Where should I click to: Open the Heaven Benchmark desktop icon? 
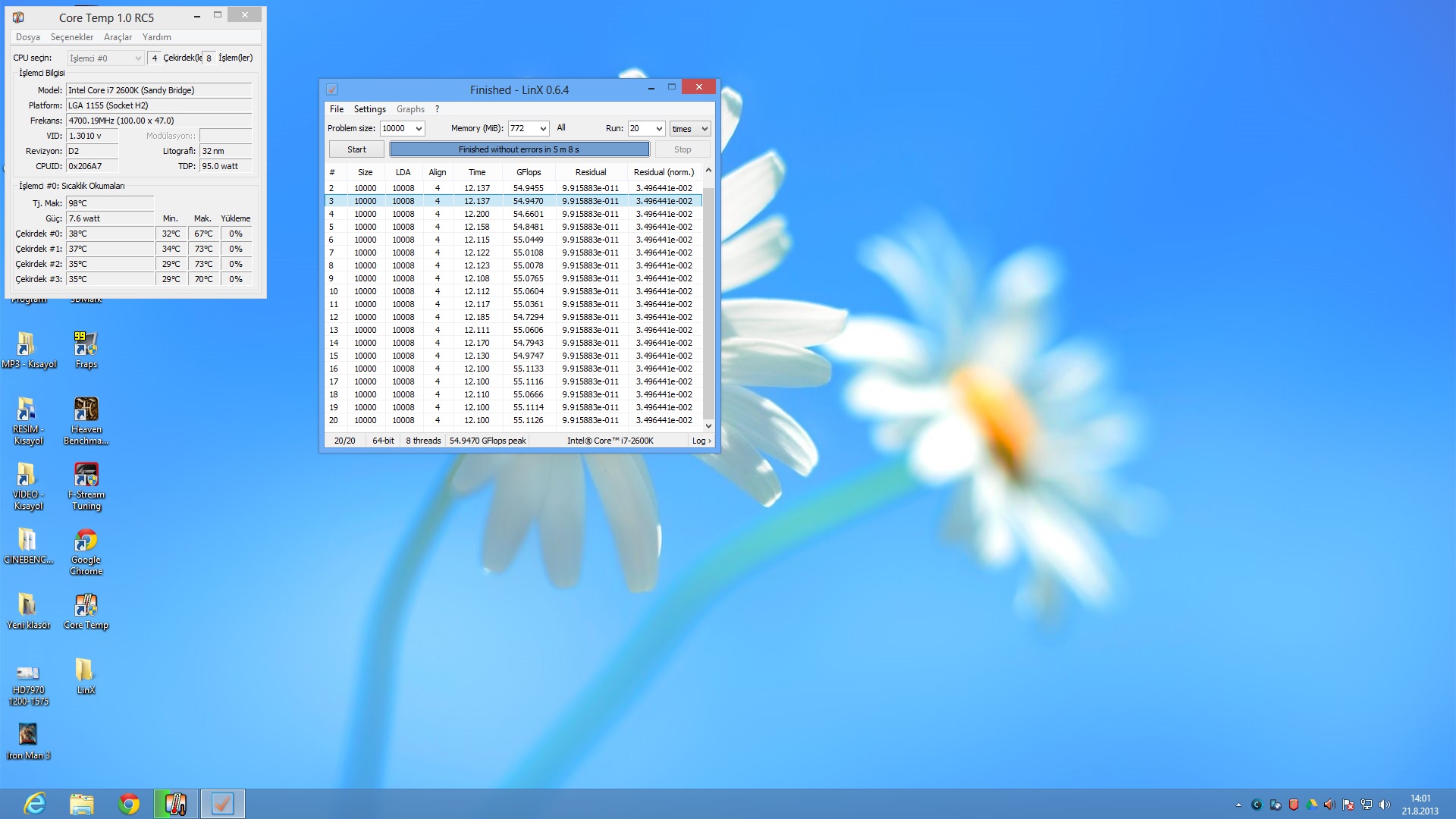[86, 419]
